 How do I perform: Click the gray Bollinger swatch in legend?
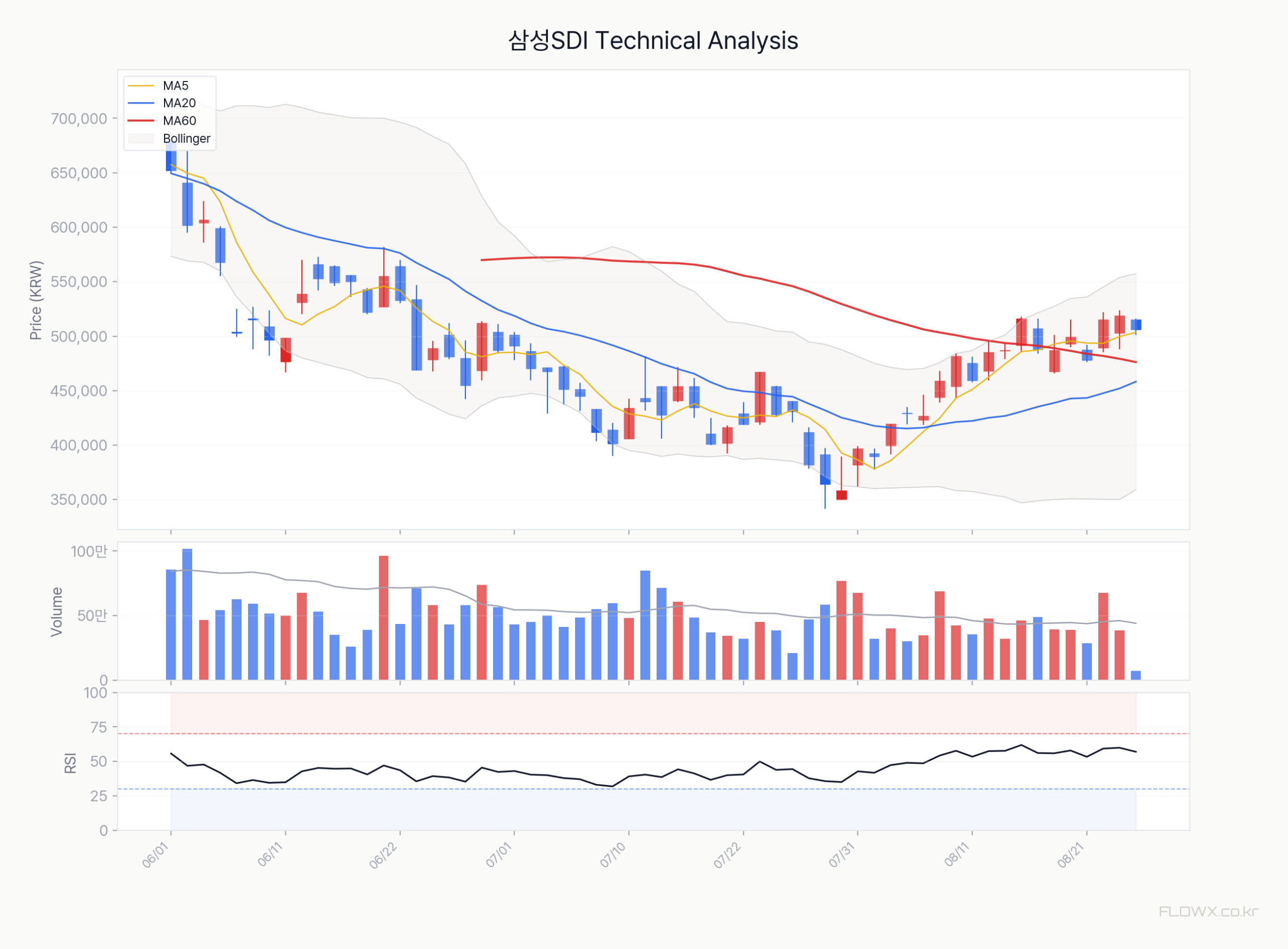pos(141,139)
